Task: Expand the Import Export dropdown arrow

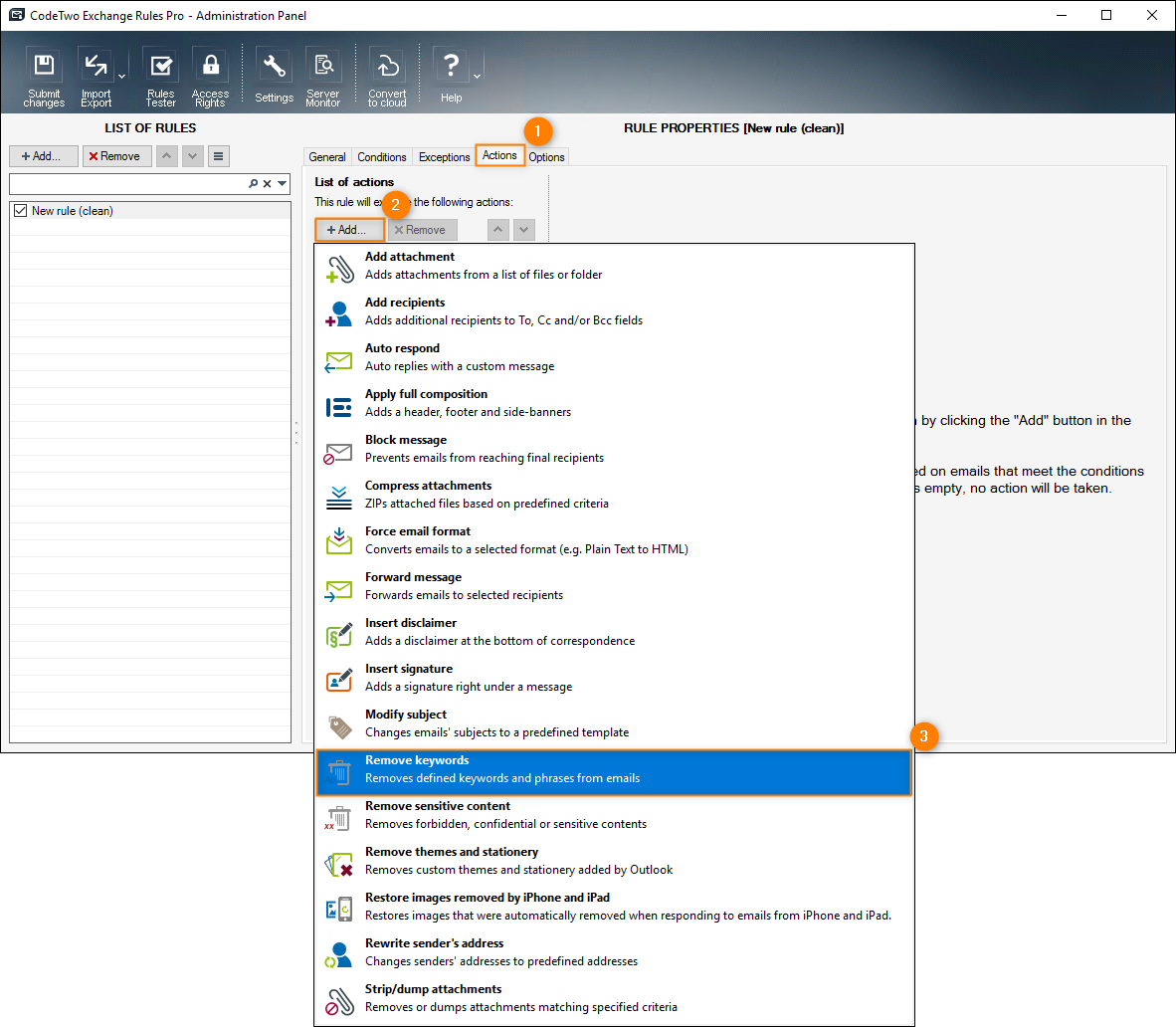Action: (121, 77)
